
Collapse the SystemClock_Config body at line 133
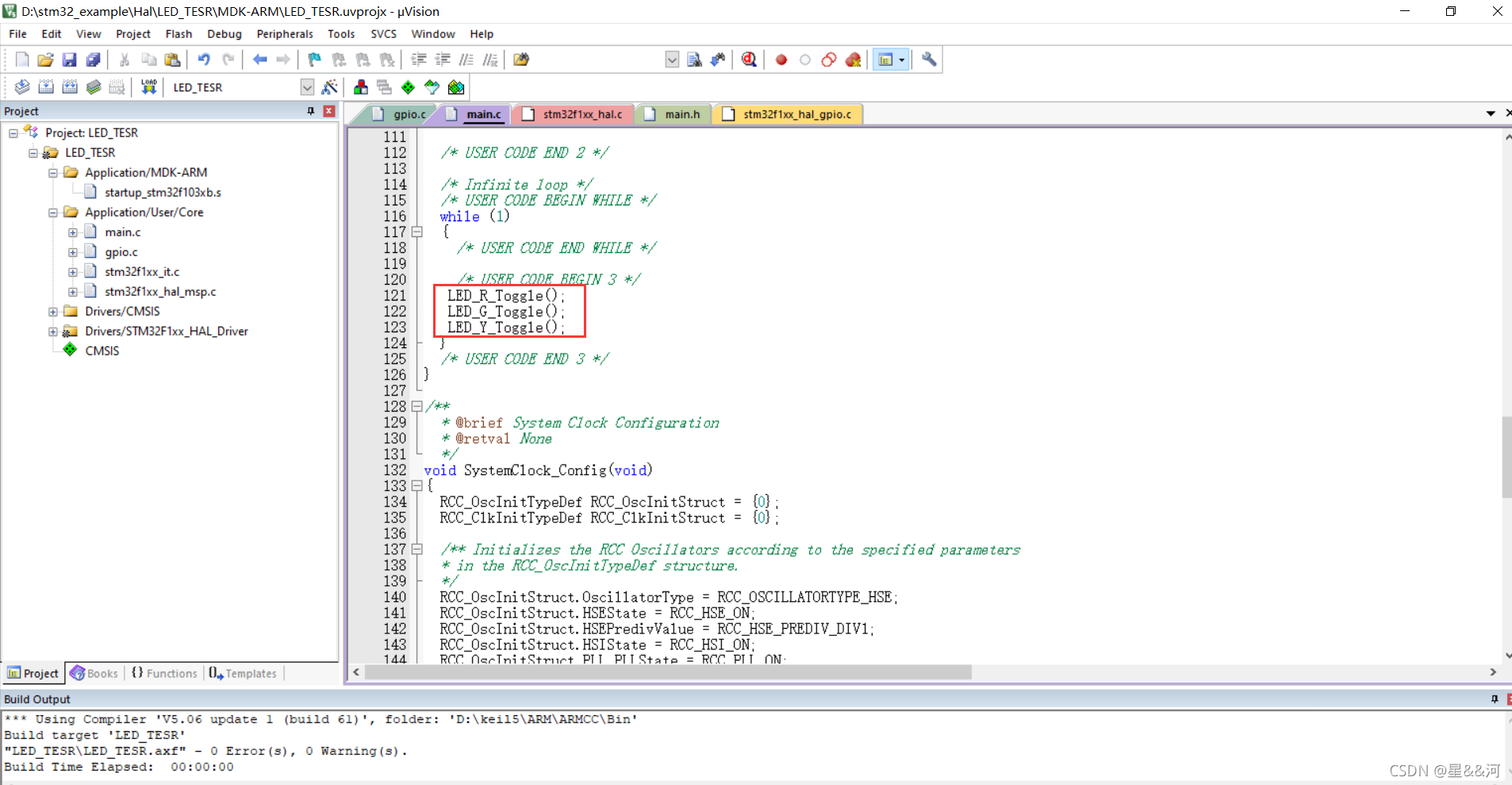coord(417,485)
